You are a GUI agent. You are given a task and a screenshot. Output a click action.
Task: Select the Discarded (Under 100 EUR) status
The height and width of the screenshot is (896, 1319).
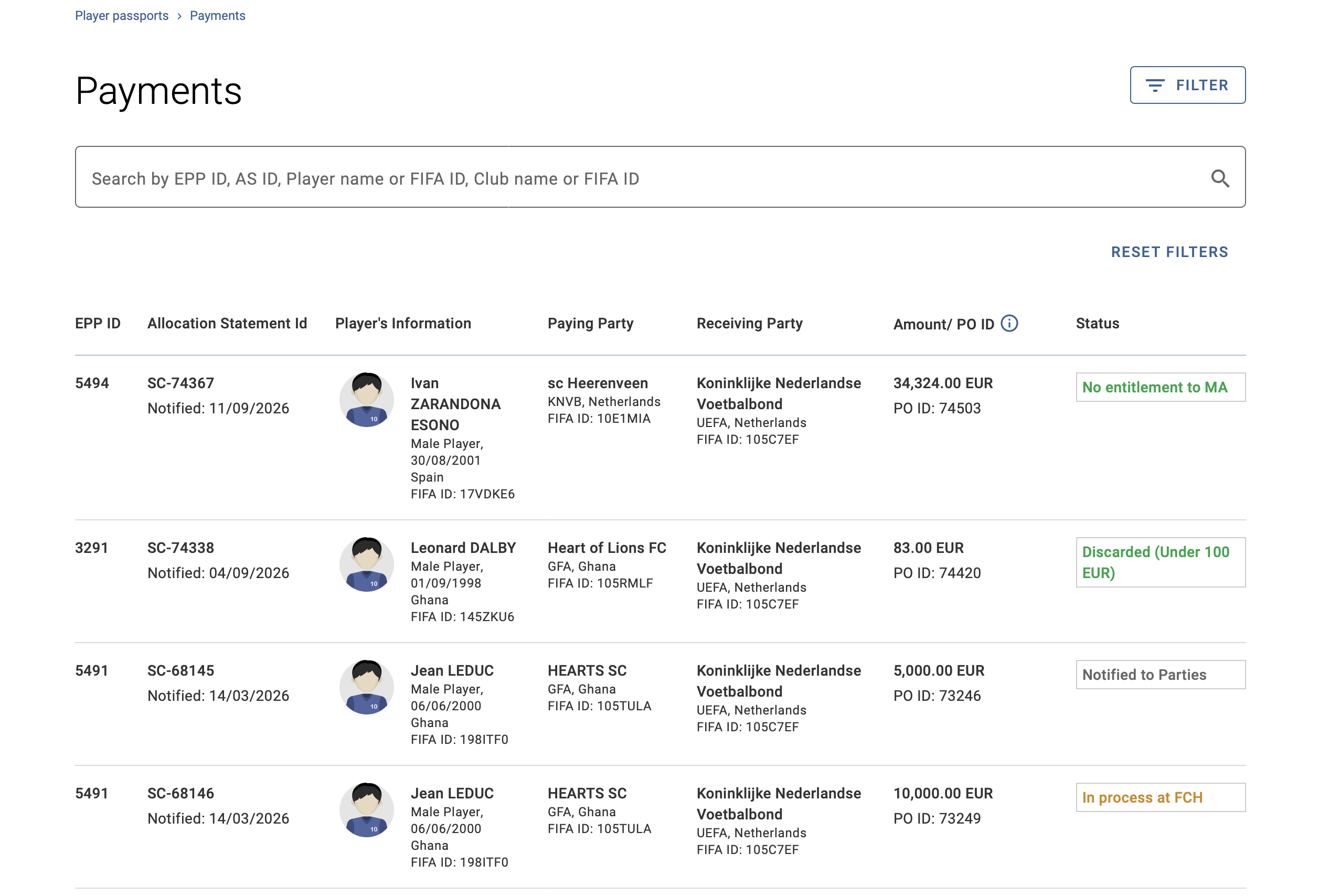tap(1161, 562)
